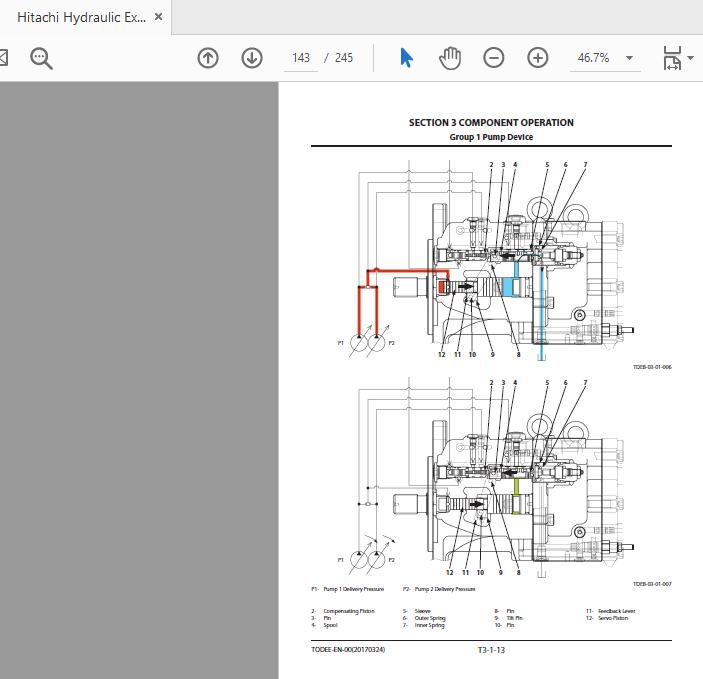
Task: Open the zoom percentage dropdown arrow
Action: [629, 58]
